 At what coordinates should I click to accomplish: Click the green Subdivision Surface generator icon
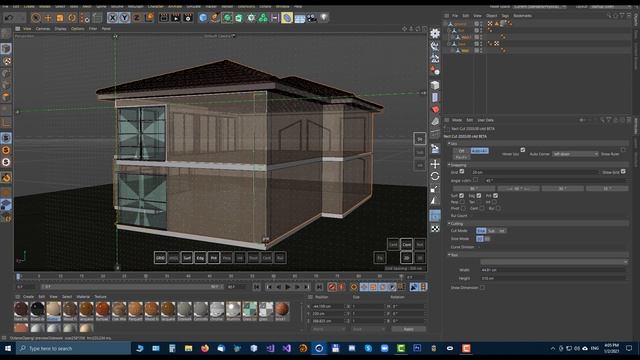(227, 18)
